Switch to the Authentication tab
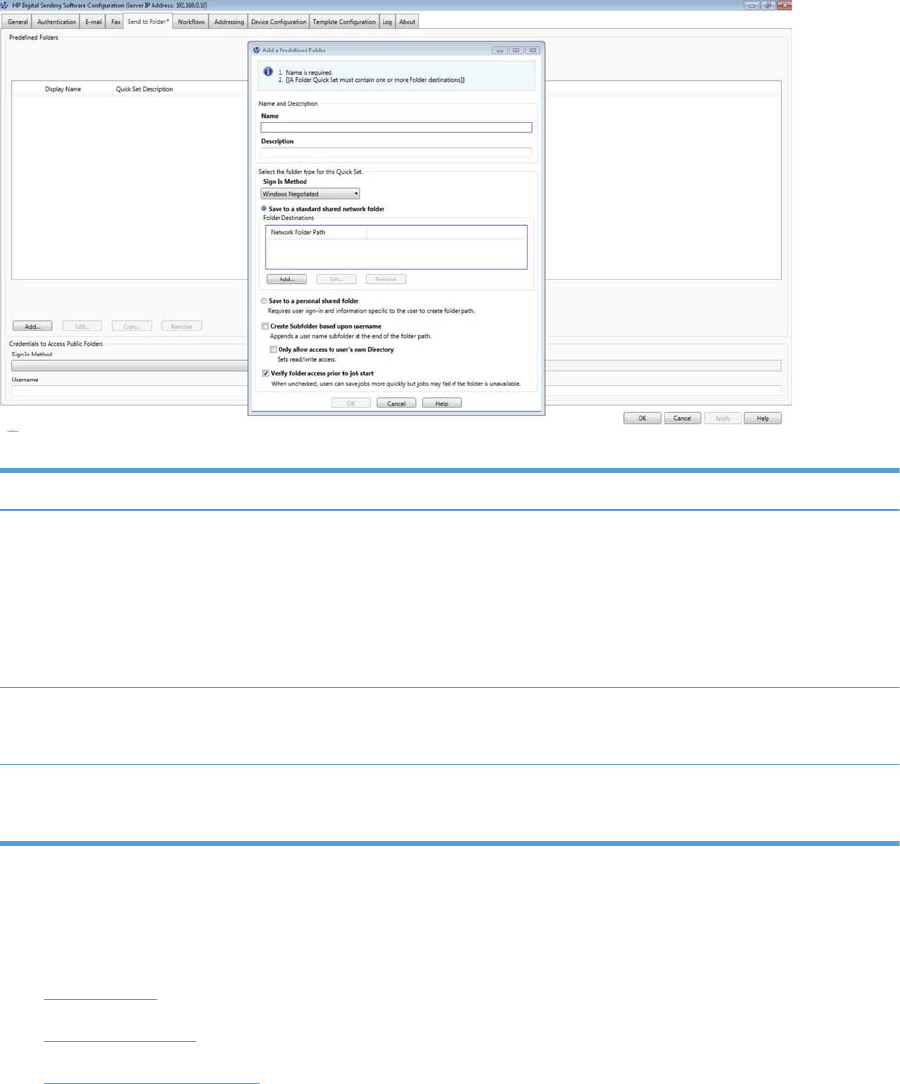The height and width of the screenshot is (1084, 900). click(x=57, y=21)
